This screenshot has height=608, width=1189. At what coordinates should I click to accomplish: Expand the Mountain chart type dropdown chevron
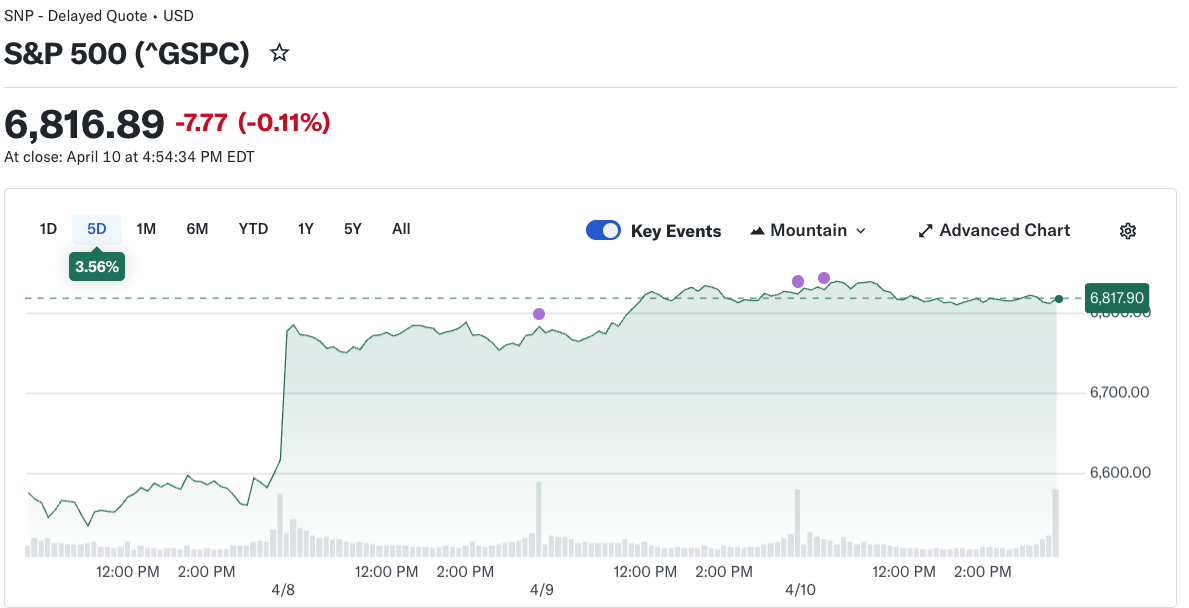861,231
